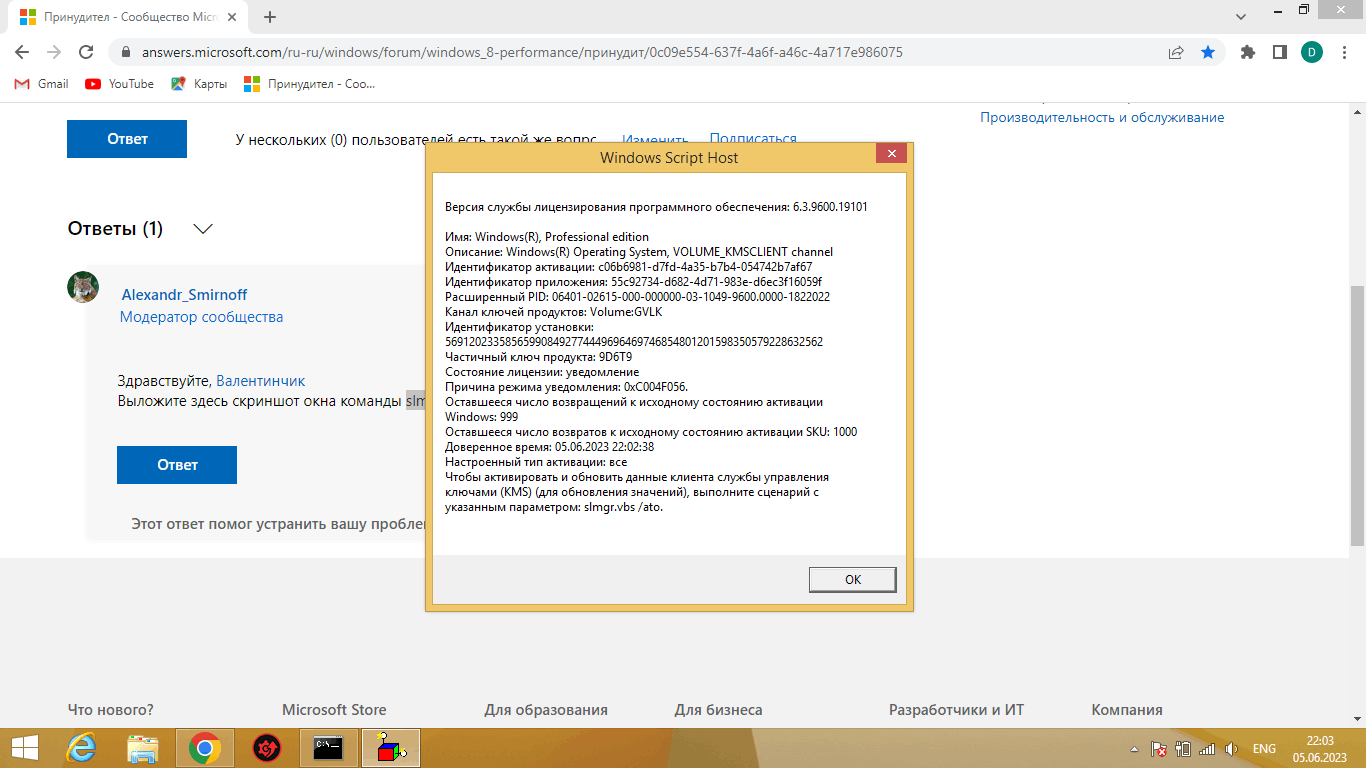Open the Производительность и обслуживание link
Image resolution: width=1366 pixels, height=768 pixels.
pyautogui.click(x=1102, y=117)
